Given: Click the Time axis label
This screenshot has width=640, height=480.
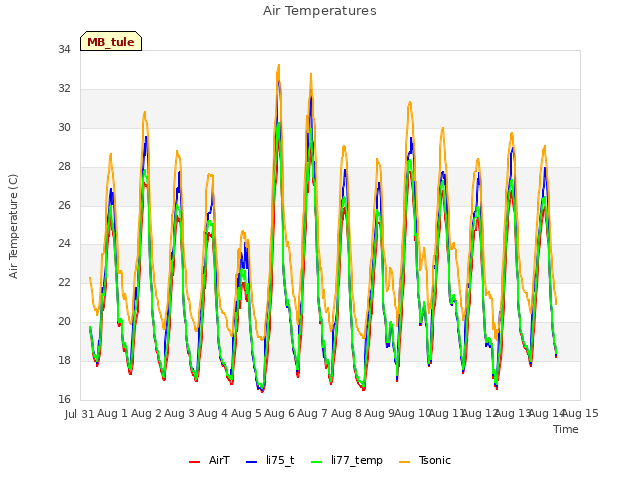Looking at the screenshot, I should pos(566,429).
